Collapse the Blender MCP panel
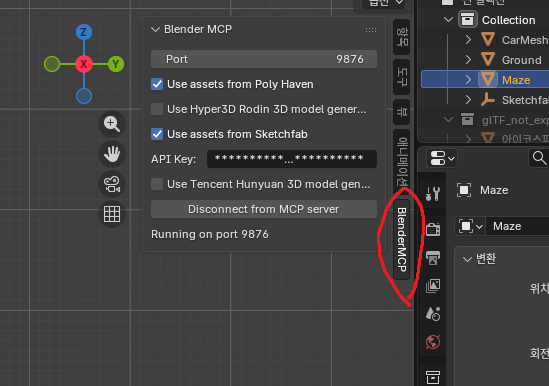 [x=155, y=29]
